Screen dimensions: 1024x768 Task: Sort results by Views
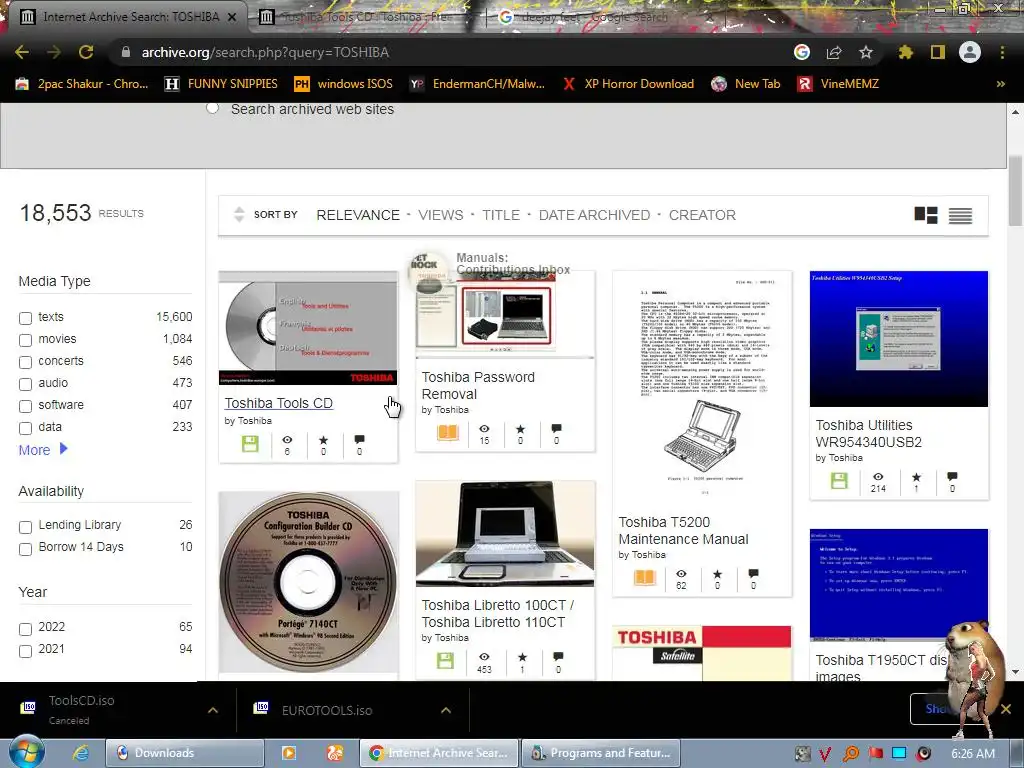[441, 215]
